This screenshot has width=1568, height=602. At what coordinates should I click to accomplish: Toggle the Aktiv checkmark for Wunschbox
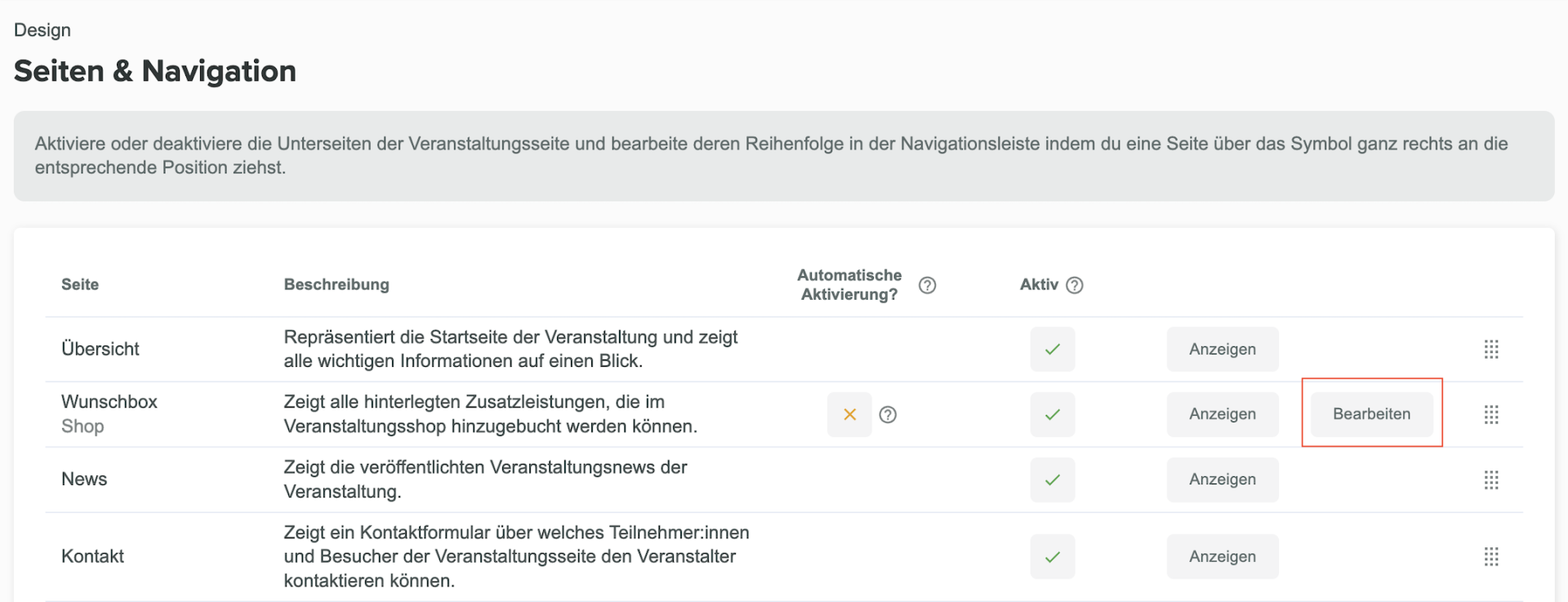click(x=1053, y=415)
